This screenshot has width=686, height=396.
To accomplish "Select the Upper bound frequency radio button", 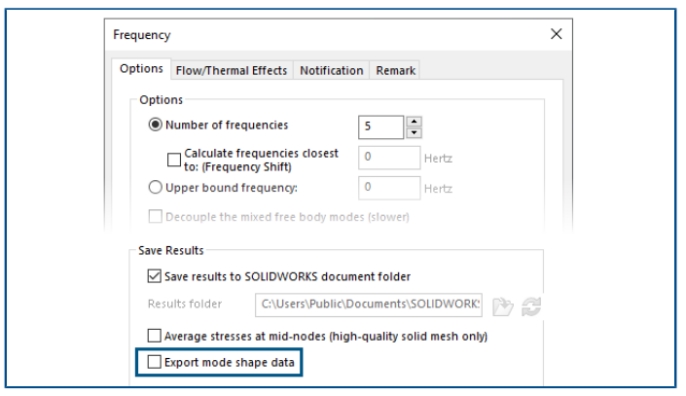I will pos(155,187).
